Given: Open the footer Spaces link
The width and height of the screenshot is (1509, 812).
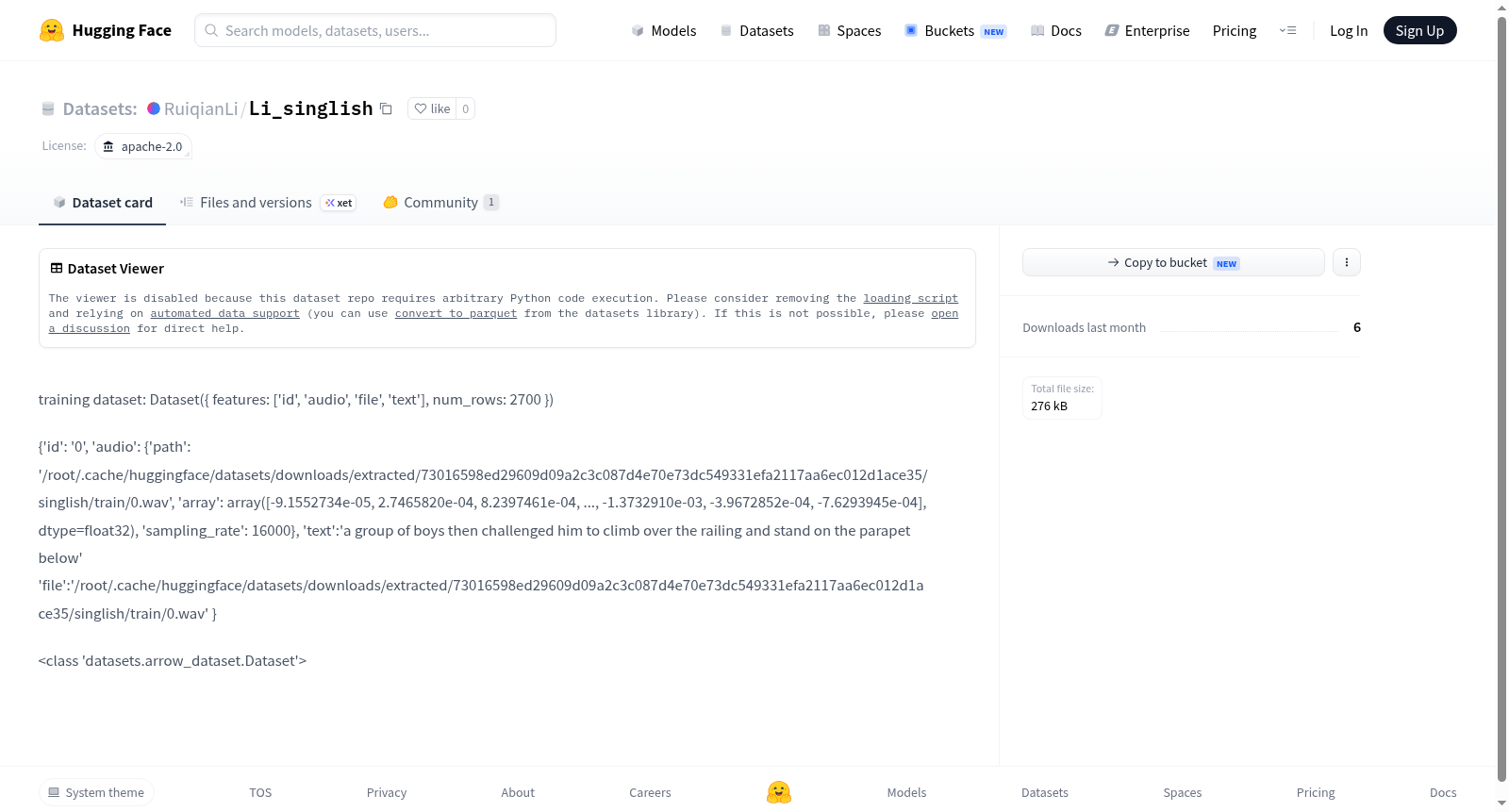Looking at the screenshot, I should click(1182, 792).
